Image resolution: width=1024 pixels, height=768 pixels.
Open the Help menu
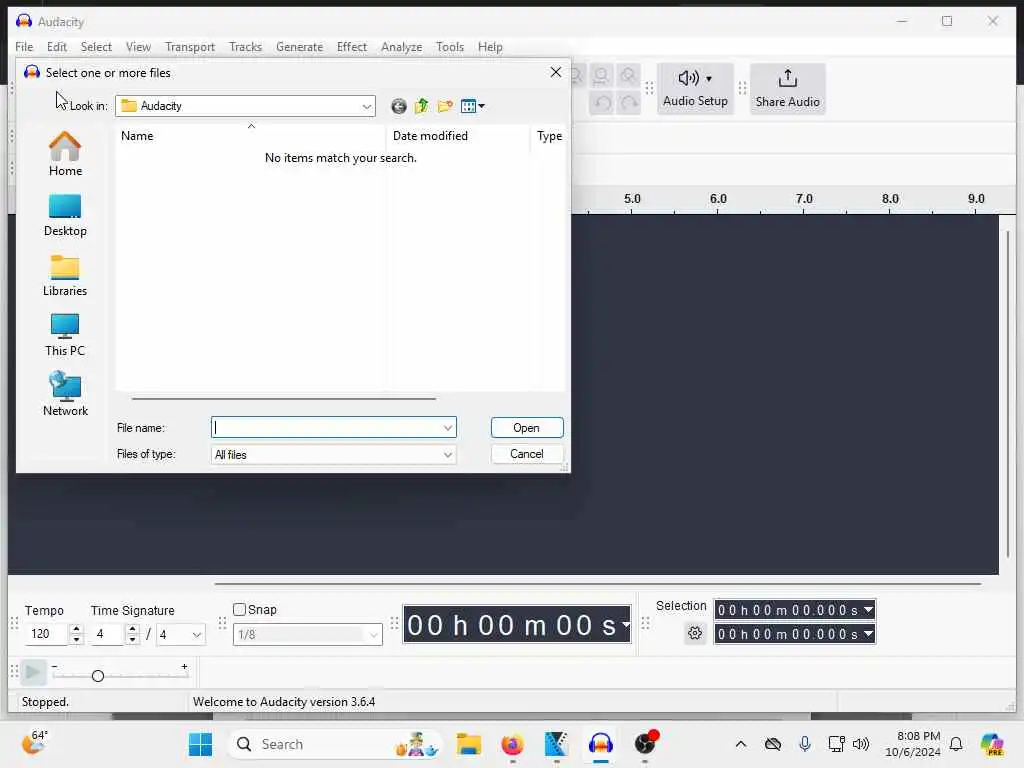[x=490, y=47]
